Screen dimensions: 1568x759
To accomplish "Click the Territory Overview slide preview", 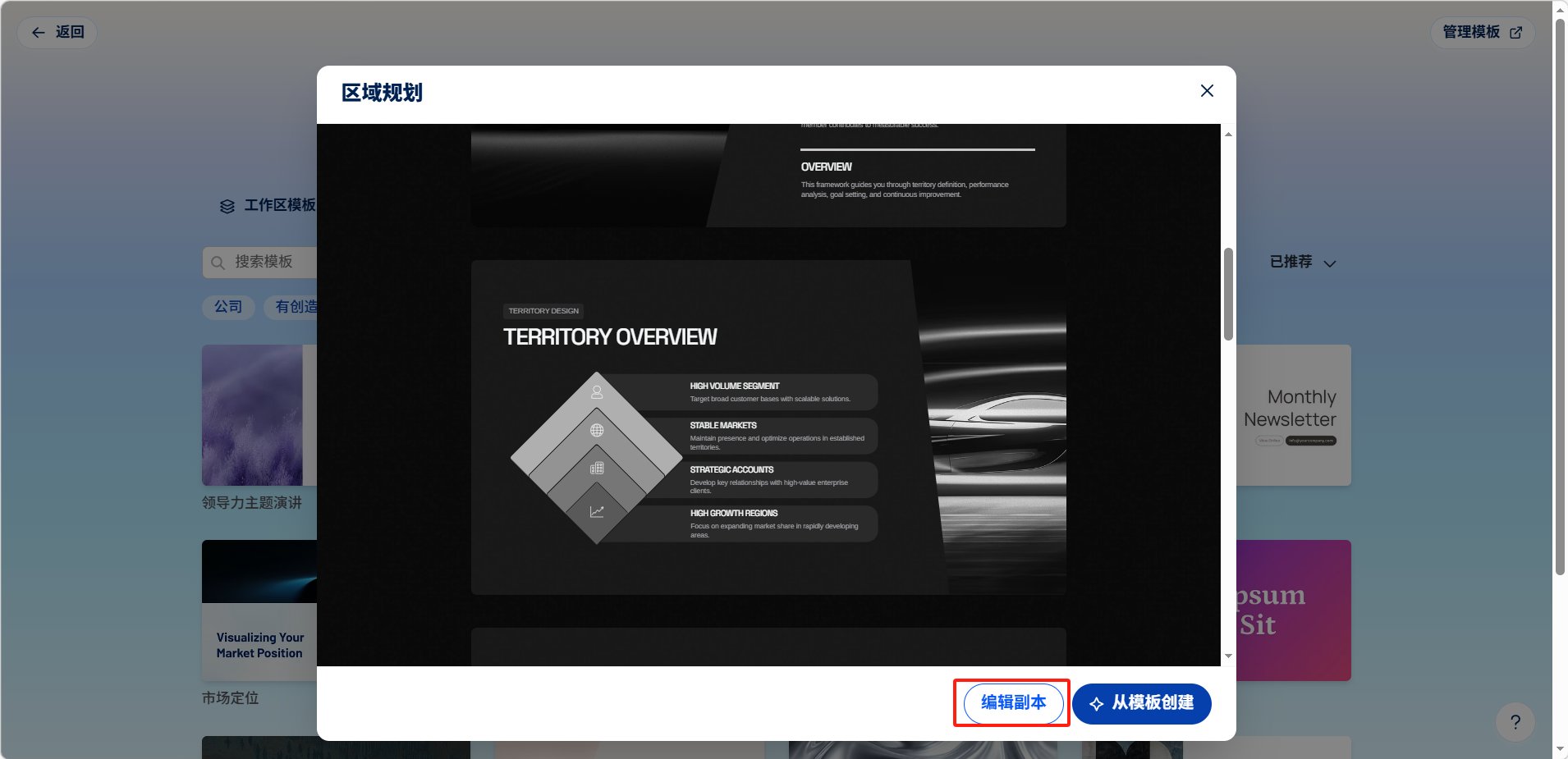I will click(768, 428).
